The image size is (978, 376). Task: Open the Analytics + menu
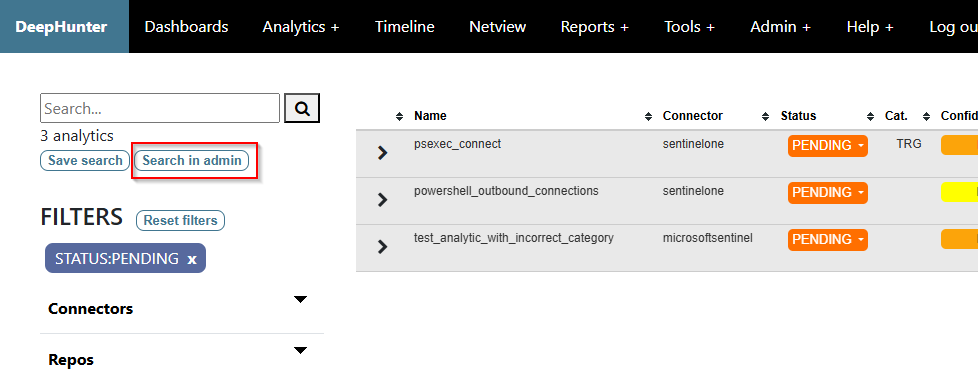[301, 27]
